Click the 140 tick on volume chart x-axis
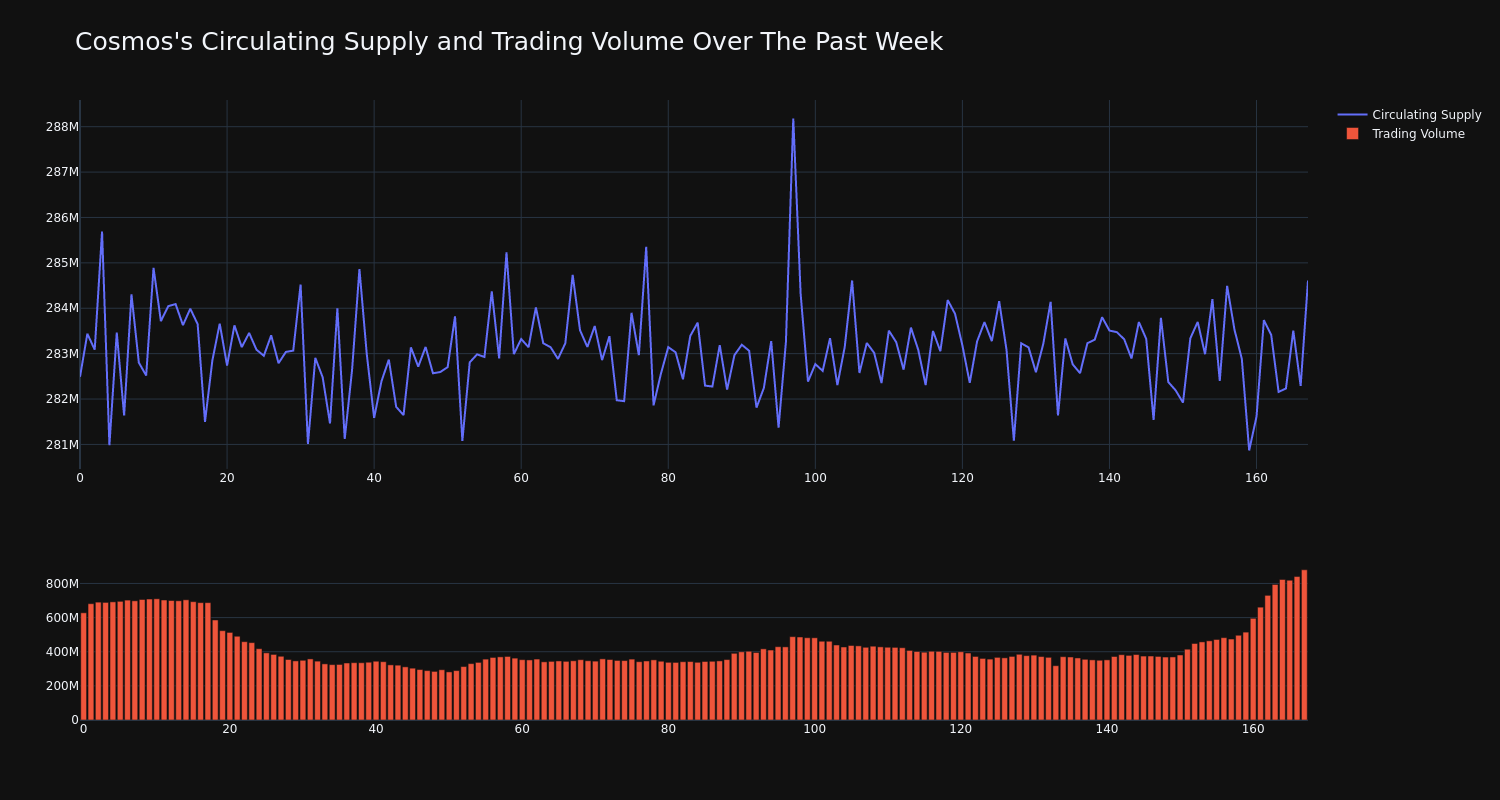Image resolution: width=1500 pixels, height=800 pixels. pyautogui.click(x=1107, y=729)
